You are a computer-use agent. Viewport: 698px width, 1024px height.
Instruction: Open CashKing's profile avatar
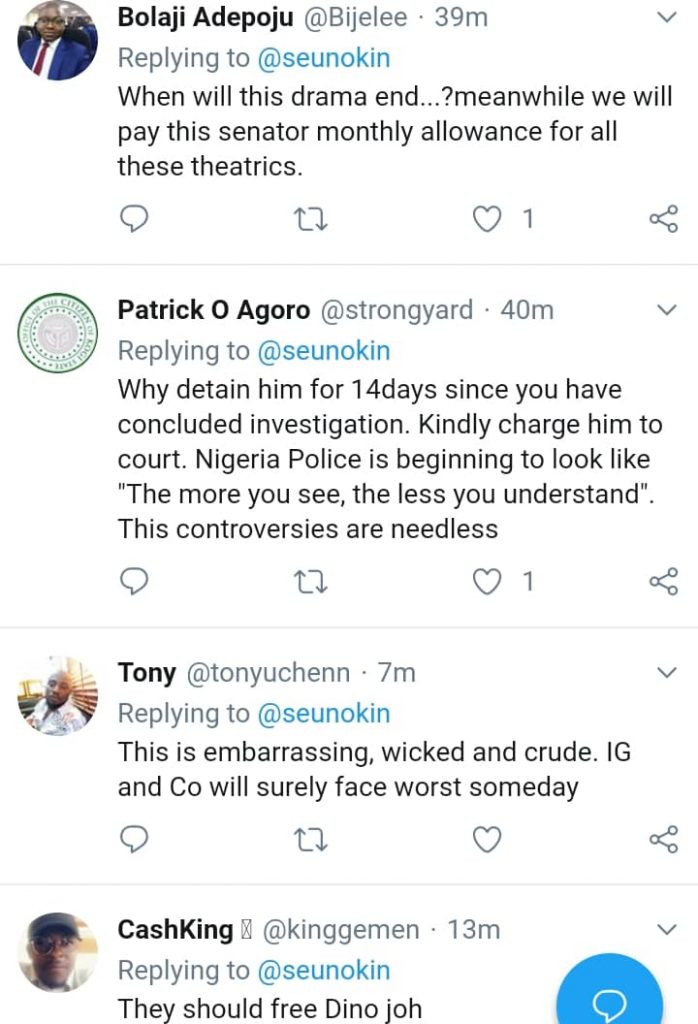tap(58, 951)
